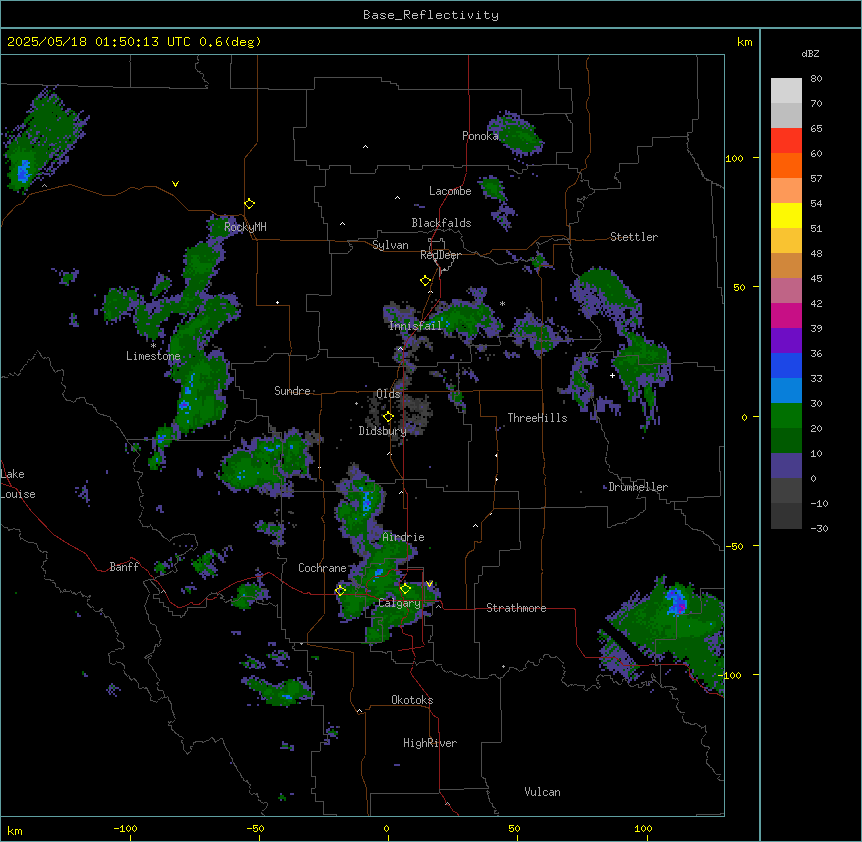Click the HighRiver label
This screenshot has height=842, width=862.
430,743
